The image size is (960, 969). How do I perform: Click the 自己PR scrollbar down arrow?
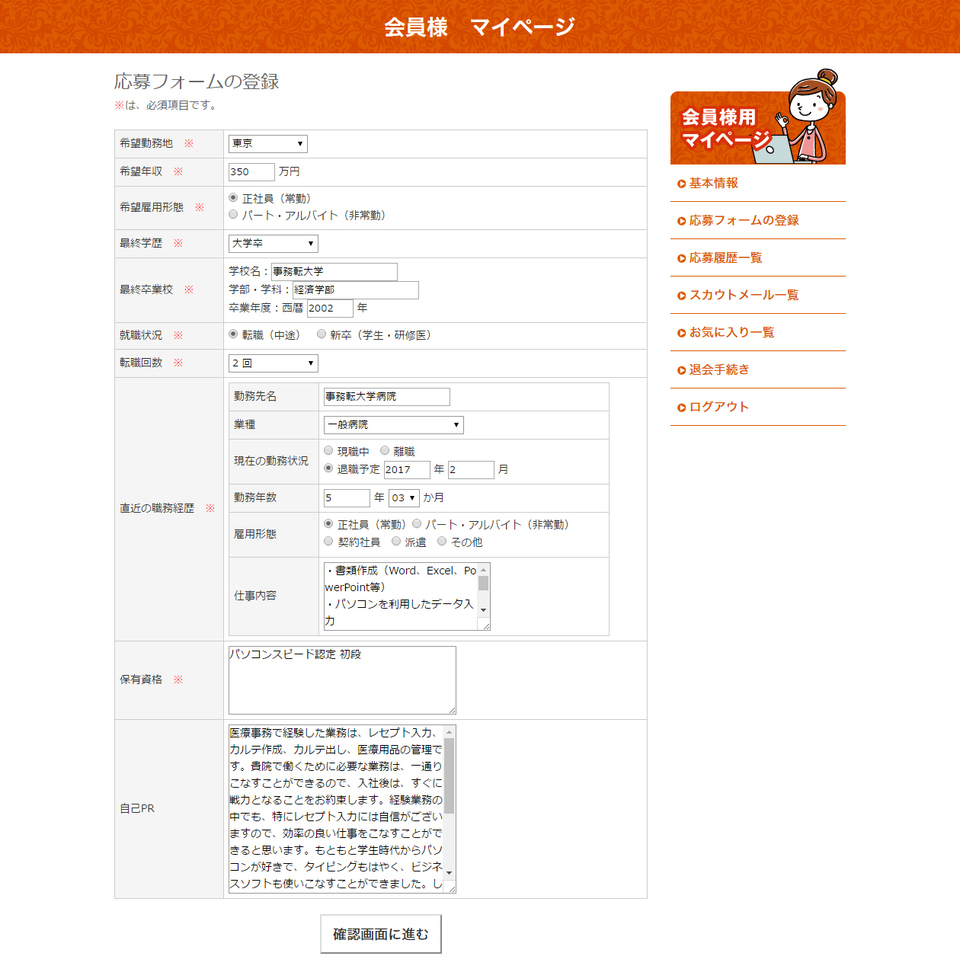[x=449, y=873]
